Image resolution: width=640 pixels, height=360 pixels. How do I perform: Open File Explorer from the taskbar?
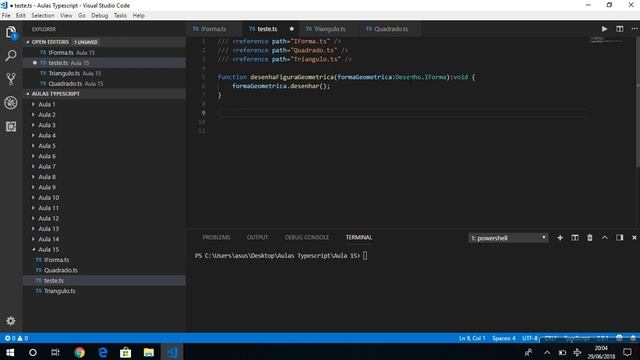[149, 352]
